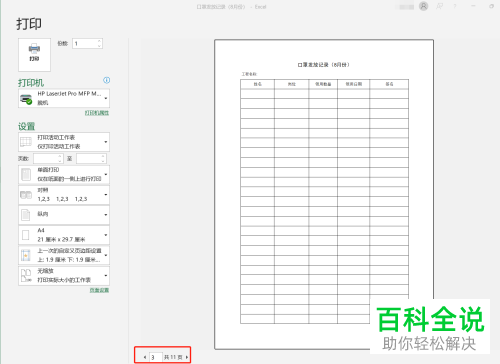Open the print active sheets dropdown
Image resolution: width=500 pixels, height=364 pixels.
(x=64, y=142)
